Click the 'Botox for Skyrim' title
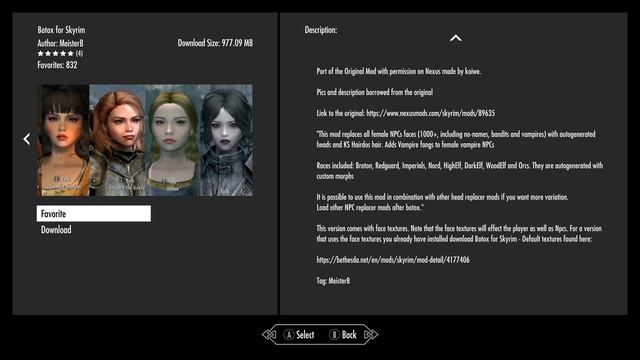Image resolution: width=640 pixels, height=360 pixels. pos(61,30)
